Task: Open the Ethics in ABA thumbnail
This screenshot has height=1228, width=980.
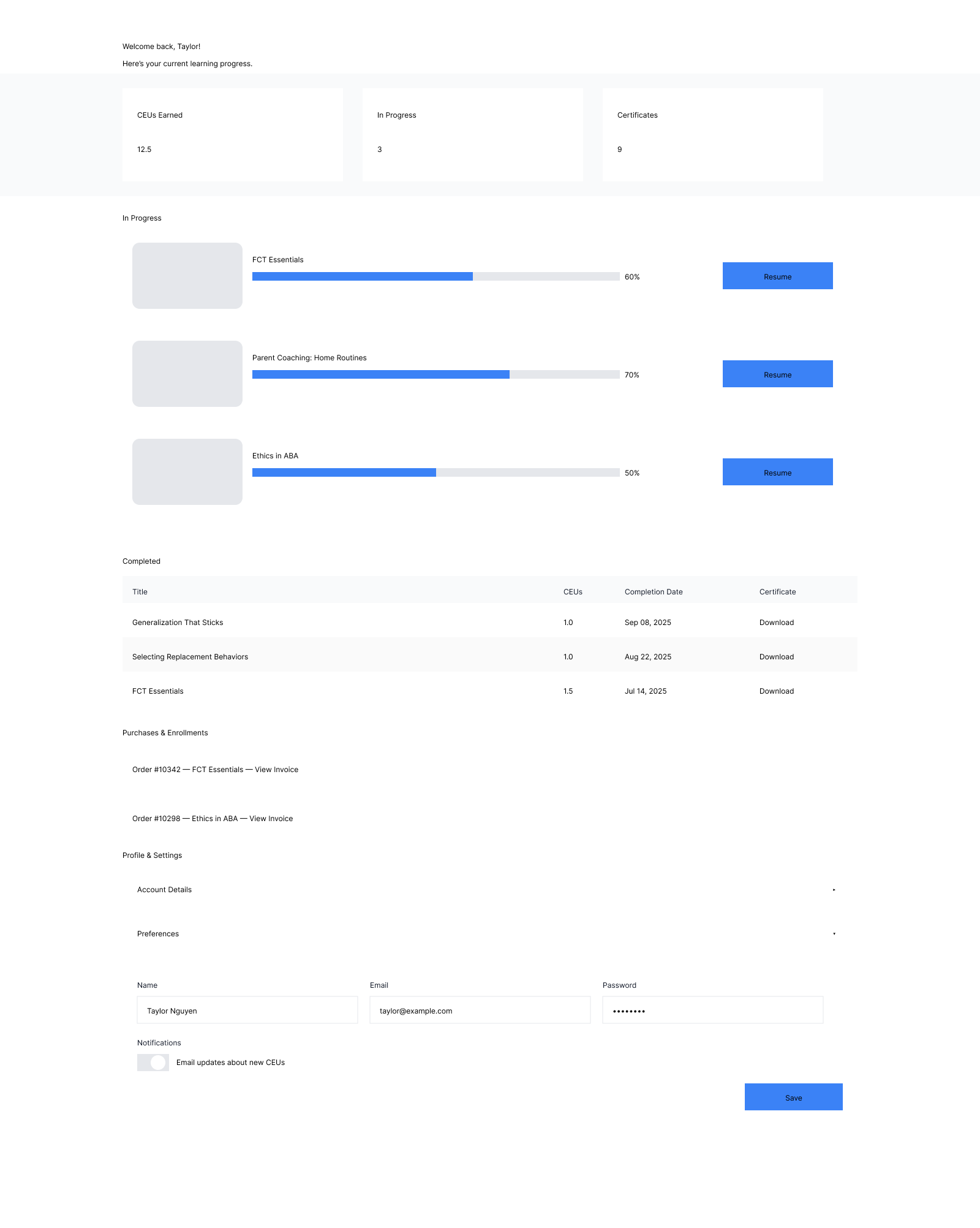Action: (187, 472)
